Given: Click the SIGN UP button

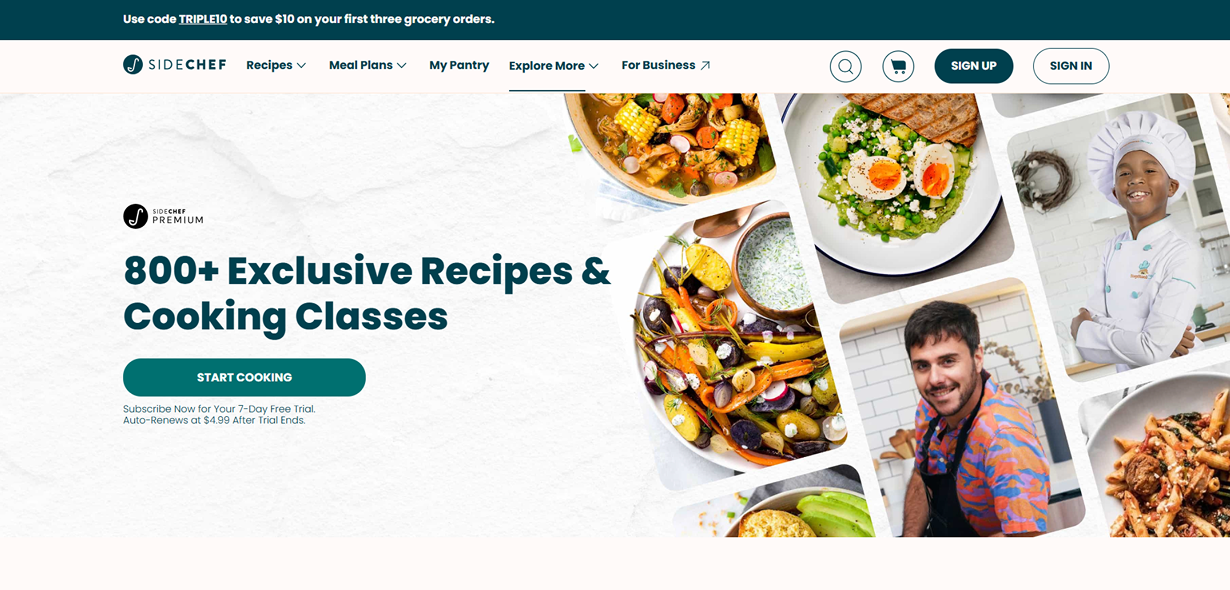Looking at the screenshot, I should pos(974,66).
